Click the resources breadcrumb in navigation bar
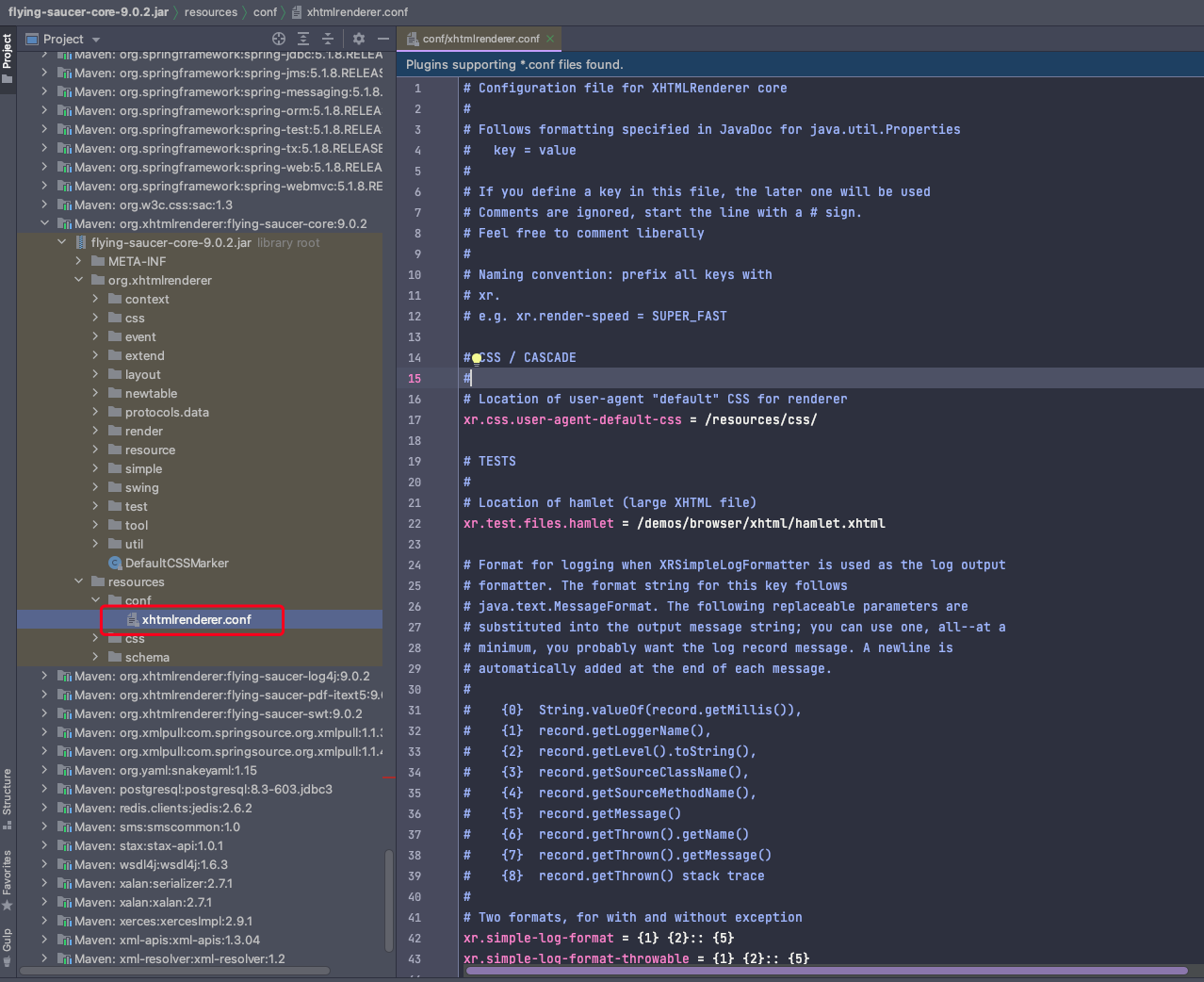 (210, 12)
